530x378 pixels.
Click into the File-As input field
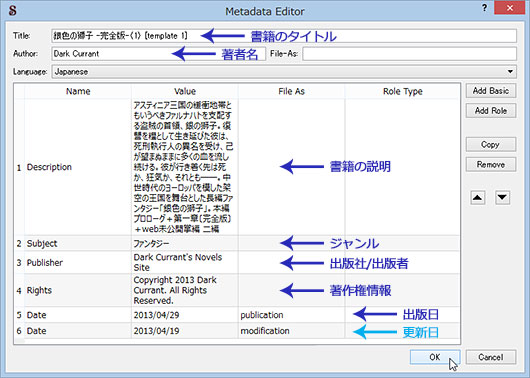tap(409, 54)
